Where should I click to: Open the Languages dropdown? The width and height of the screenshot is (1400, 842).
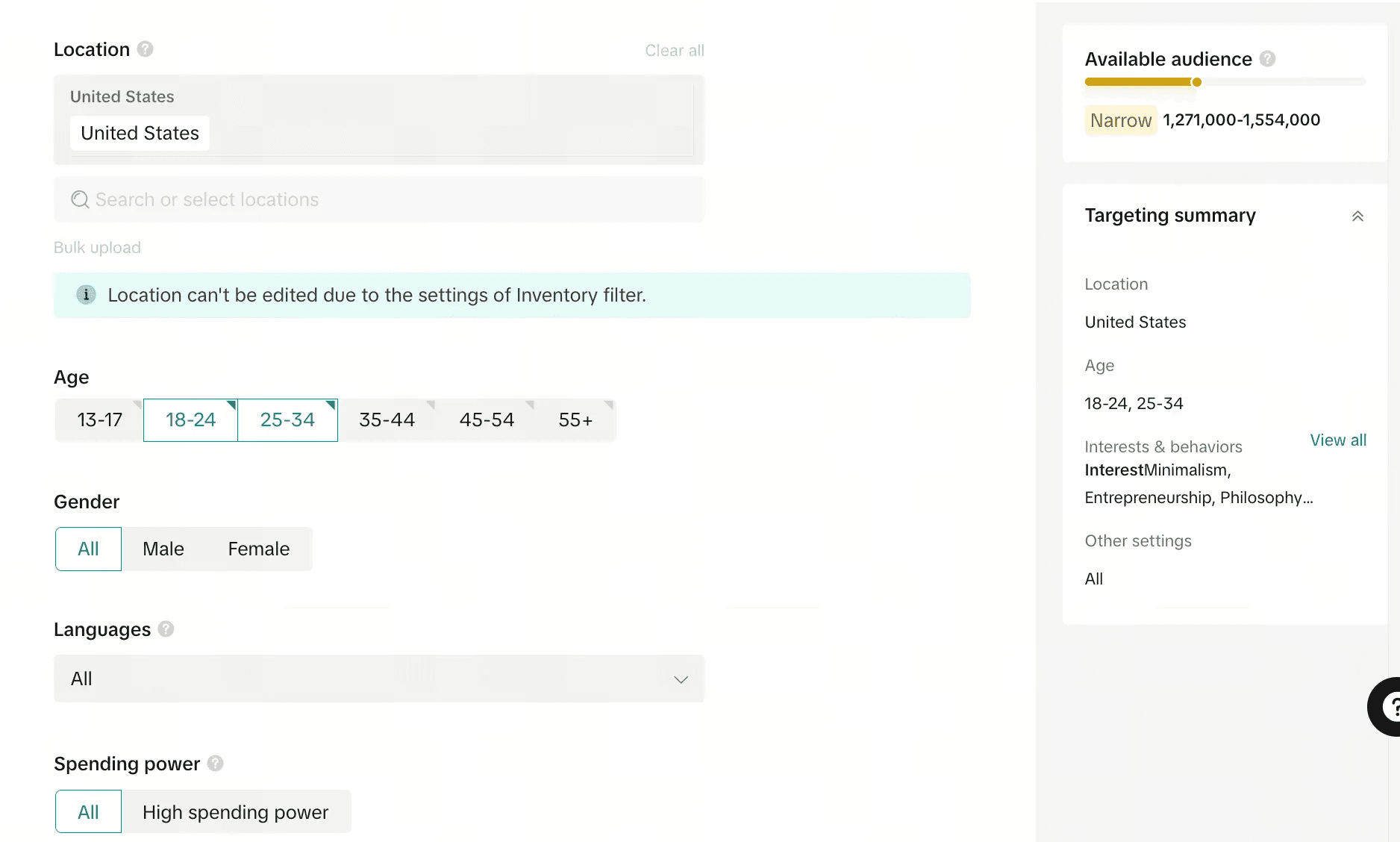click(379, 679)
